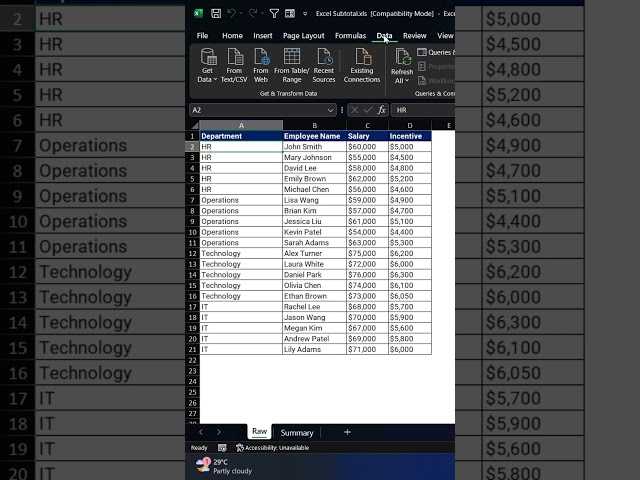Viewport: 640px width, 480px height.
Task: Click inside the Name Box showing A2
Action: [258, 110]
